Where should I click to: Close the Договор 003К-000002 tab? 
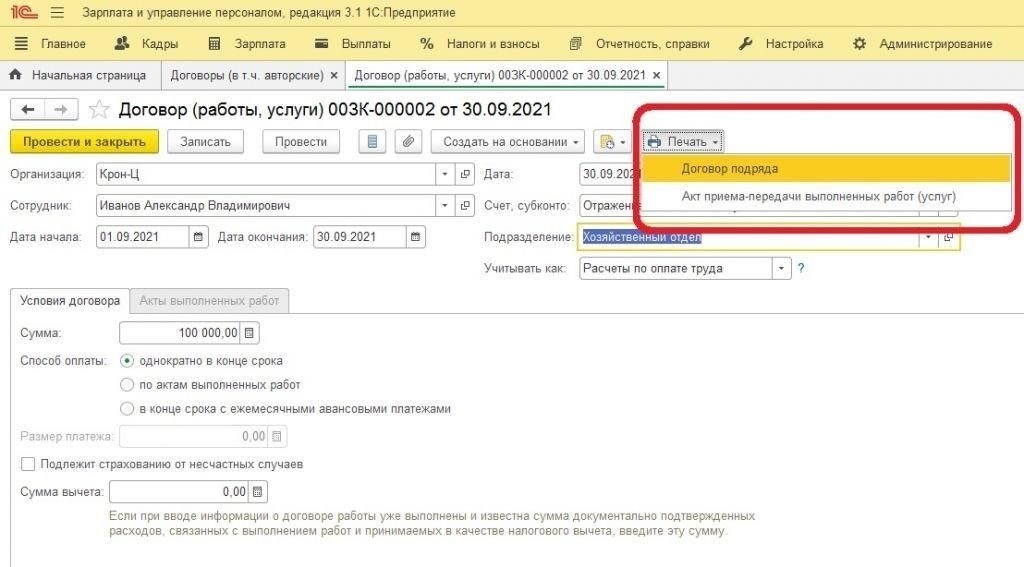click(x=656, y=76)
